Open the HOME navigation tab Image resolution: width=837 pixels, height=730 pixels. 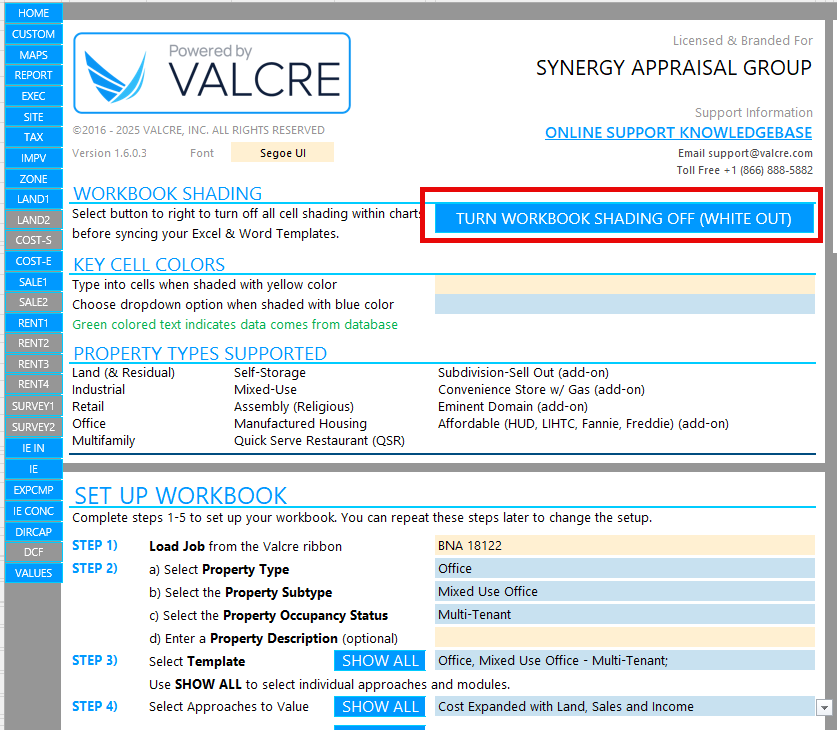(34, 13)
